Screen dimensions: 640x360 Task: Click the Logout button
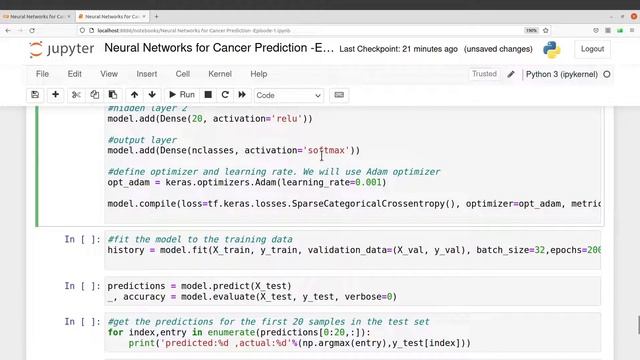592,49
